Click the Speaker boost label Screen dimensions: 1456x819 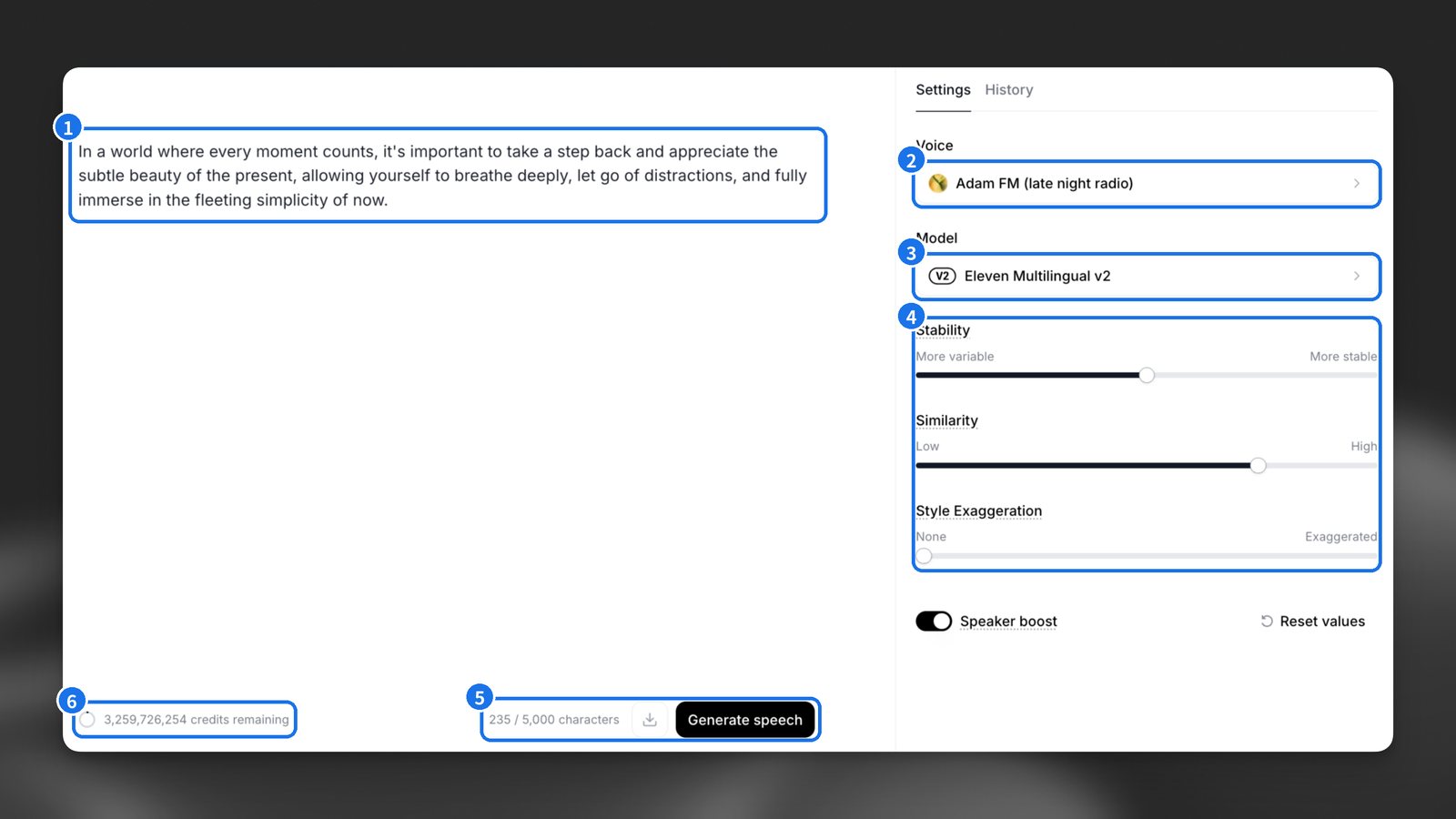click(x=1008, y=622)
